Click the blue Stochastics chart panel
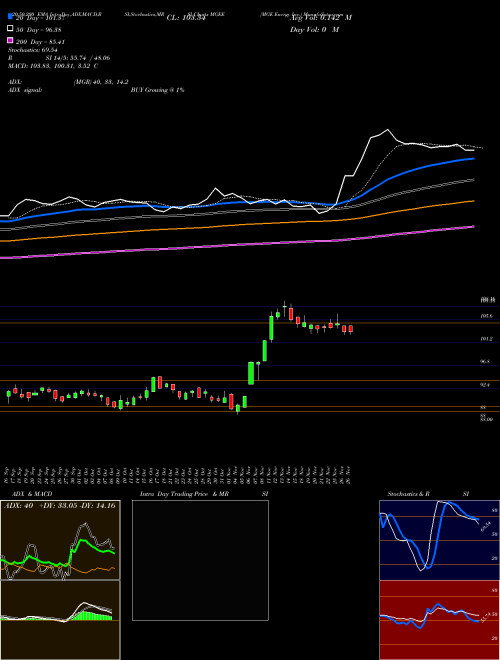 [x=439, y=540]
